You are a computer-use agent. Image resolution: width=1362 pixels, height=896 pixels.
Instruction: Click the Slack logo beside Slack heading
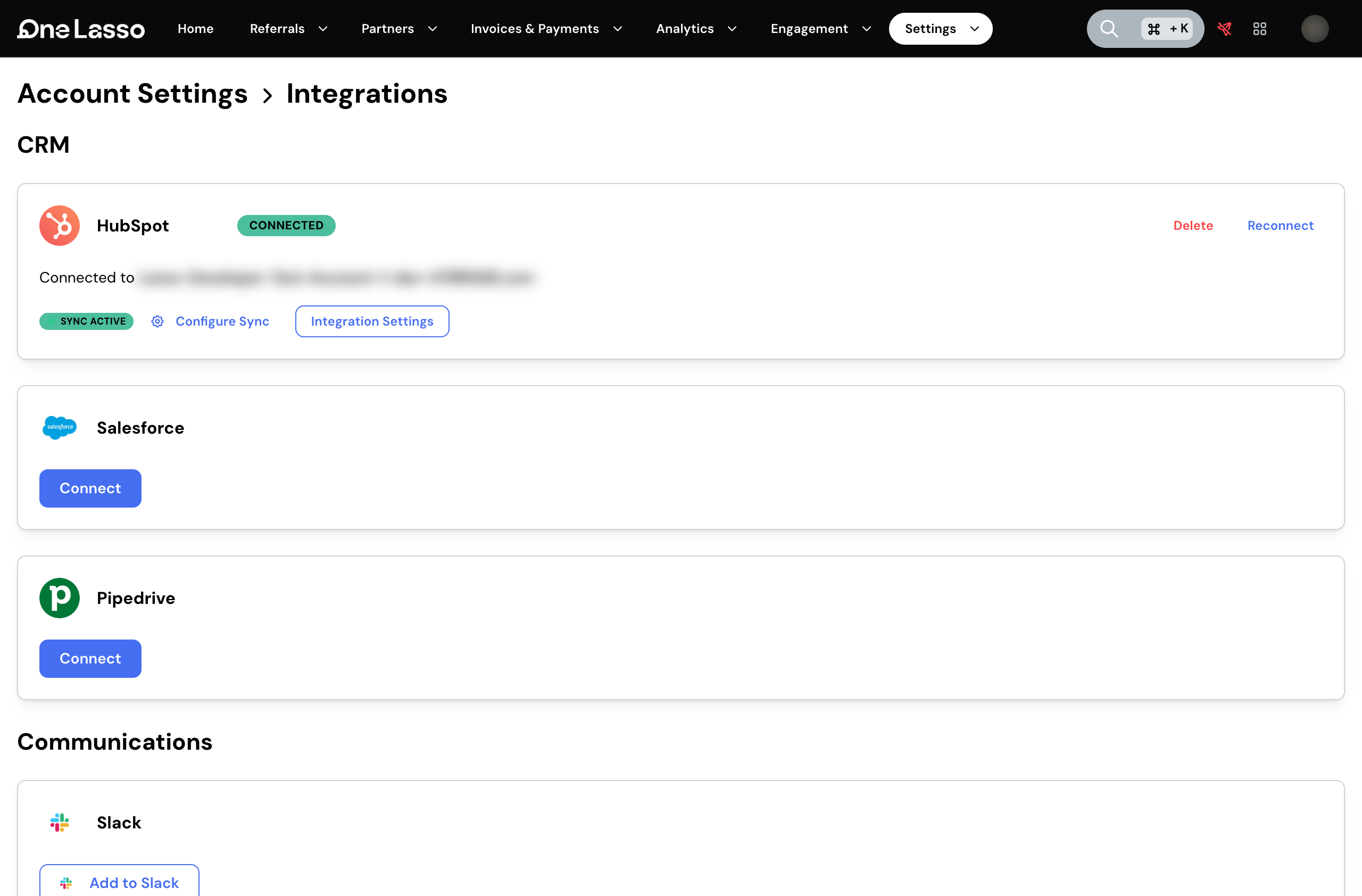(x=60, y=822)
